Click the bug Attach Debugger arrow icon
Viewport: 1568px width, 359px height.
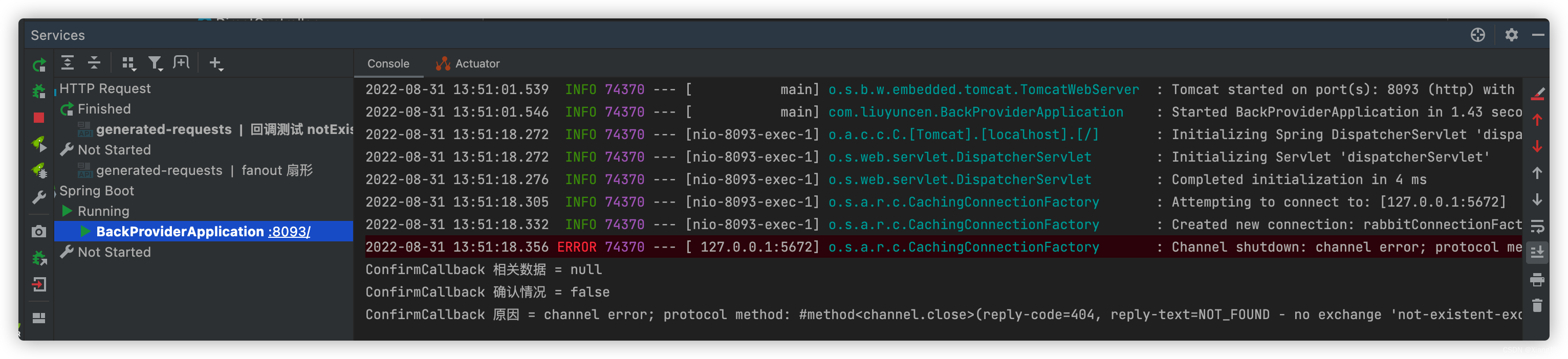click(39, 258)
